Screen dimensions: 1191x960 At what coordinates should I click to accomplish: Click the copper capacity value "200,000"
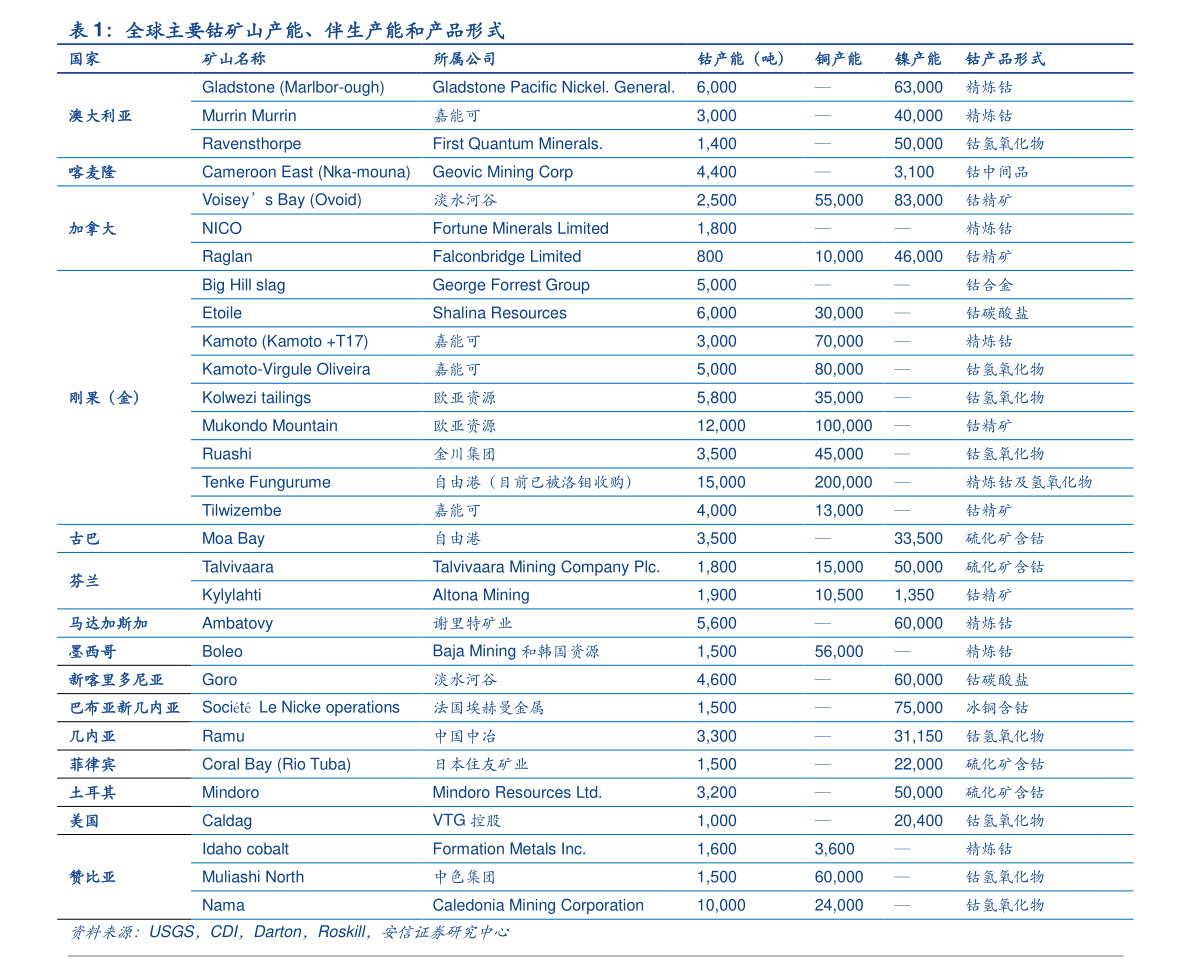coord(844,482)
